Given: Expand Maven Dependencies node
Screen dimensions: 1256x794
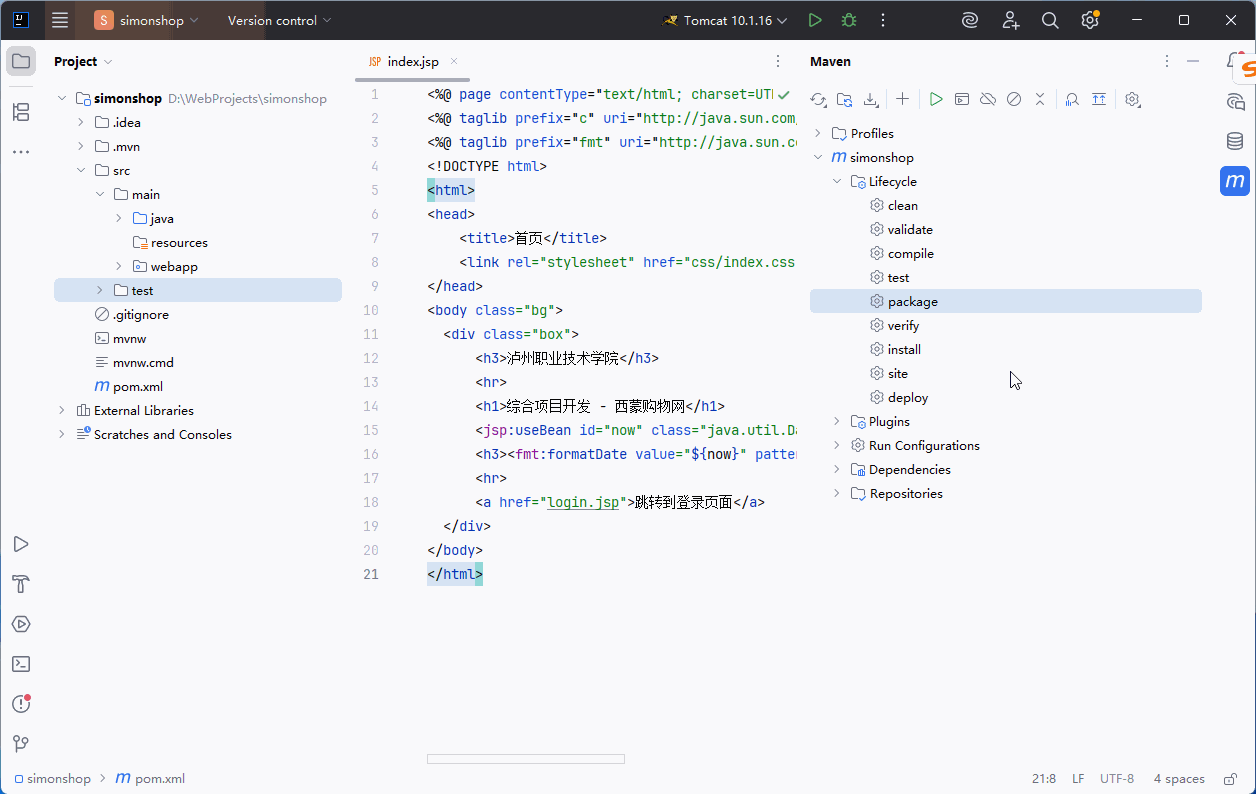Looking at the screenshot, I should click(837, 469).
